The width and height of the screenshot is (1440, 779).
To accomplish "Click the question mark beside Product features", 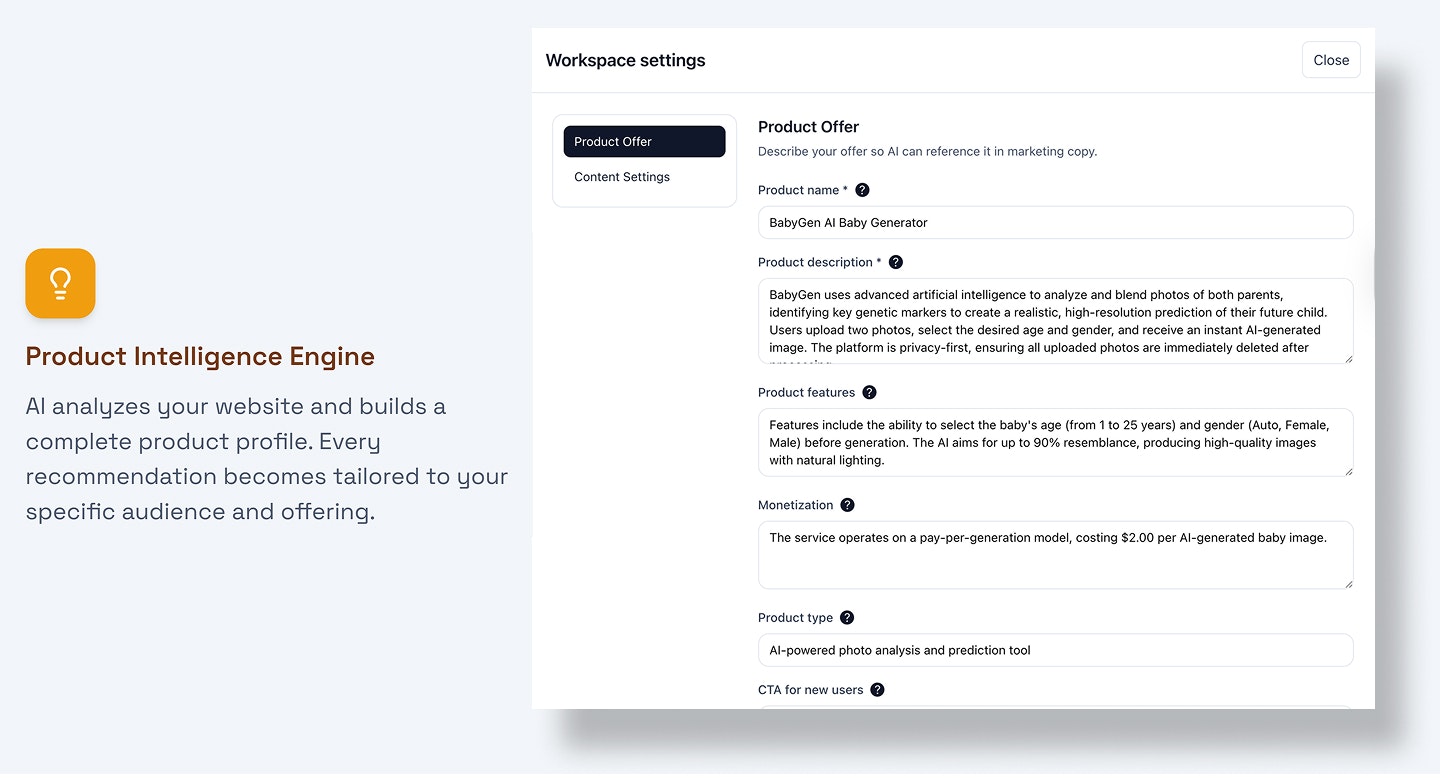I will [x=869, y=392].
